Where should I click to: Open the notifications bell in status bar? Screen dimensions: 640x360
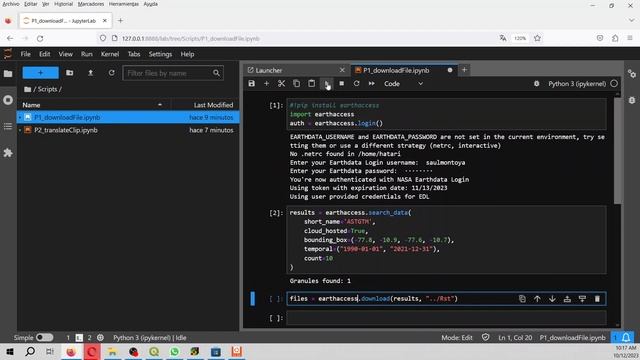tap(626, 338)
